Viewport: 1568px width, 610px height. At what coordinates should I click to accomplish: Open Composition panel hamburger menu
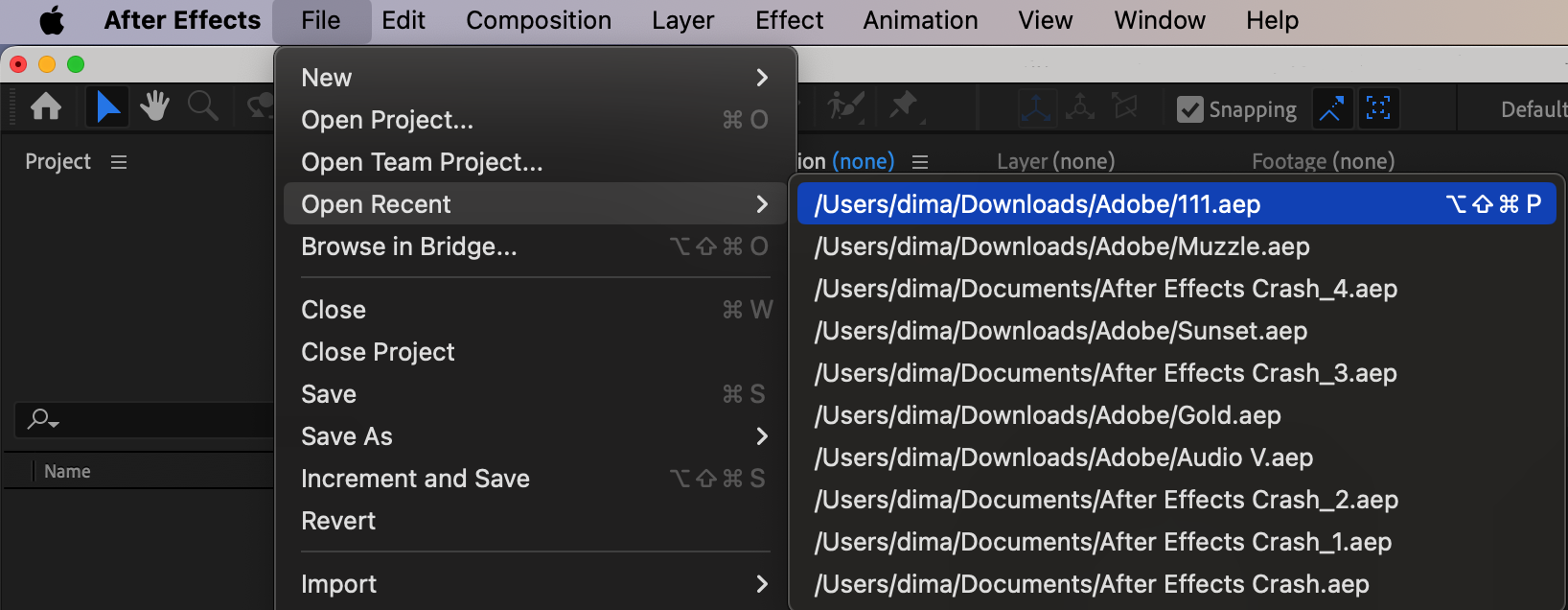click(920, 162)
